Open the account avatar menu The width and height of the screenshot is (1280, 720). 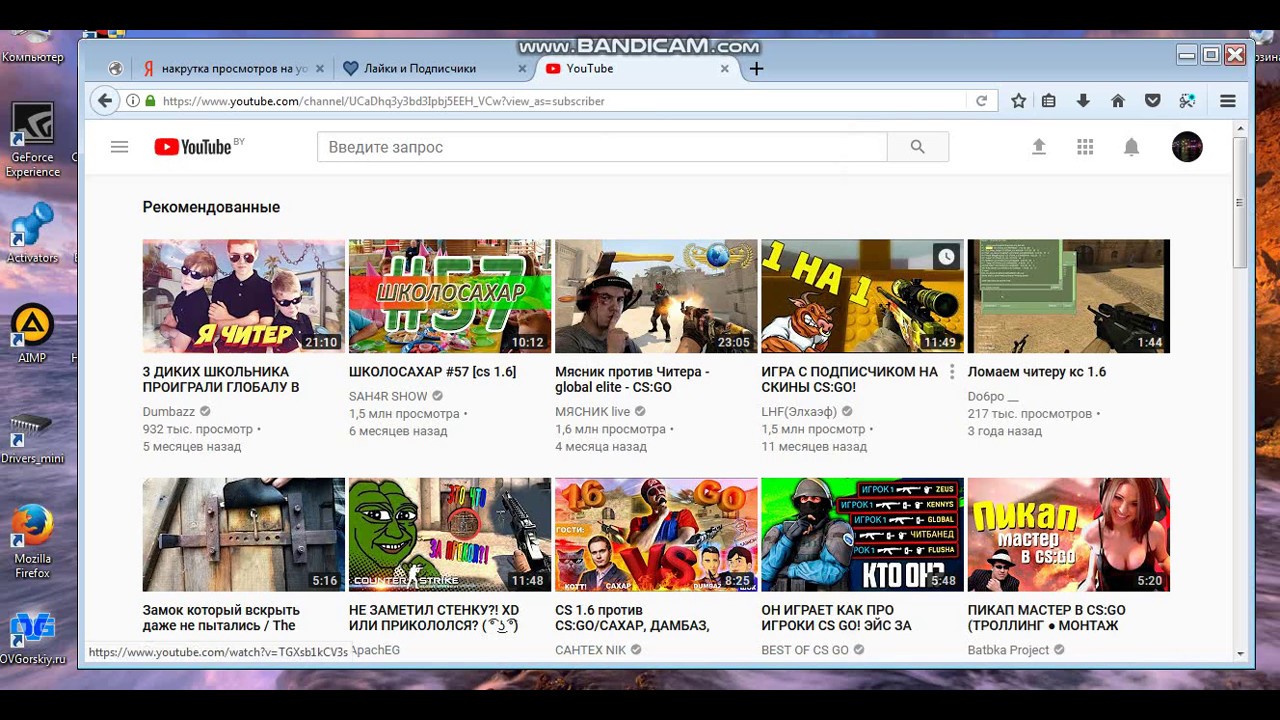[x=1187, y=147]
